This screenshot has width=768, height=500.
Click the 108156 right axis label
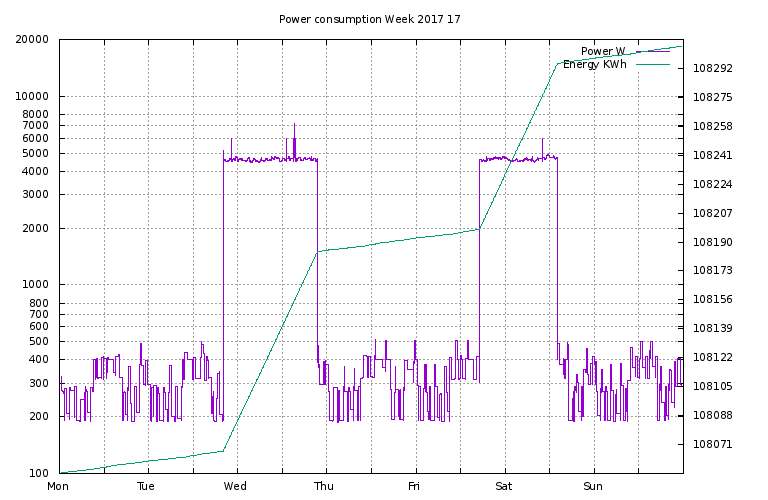coord(713,299)
